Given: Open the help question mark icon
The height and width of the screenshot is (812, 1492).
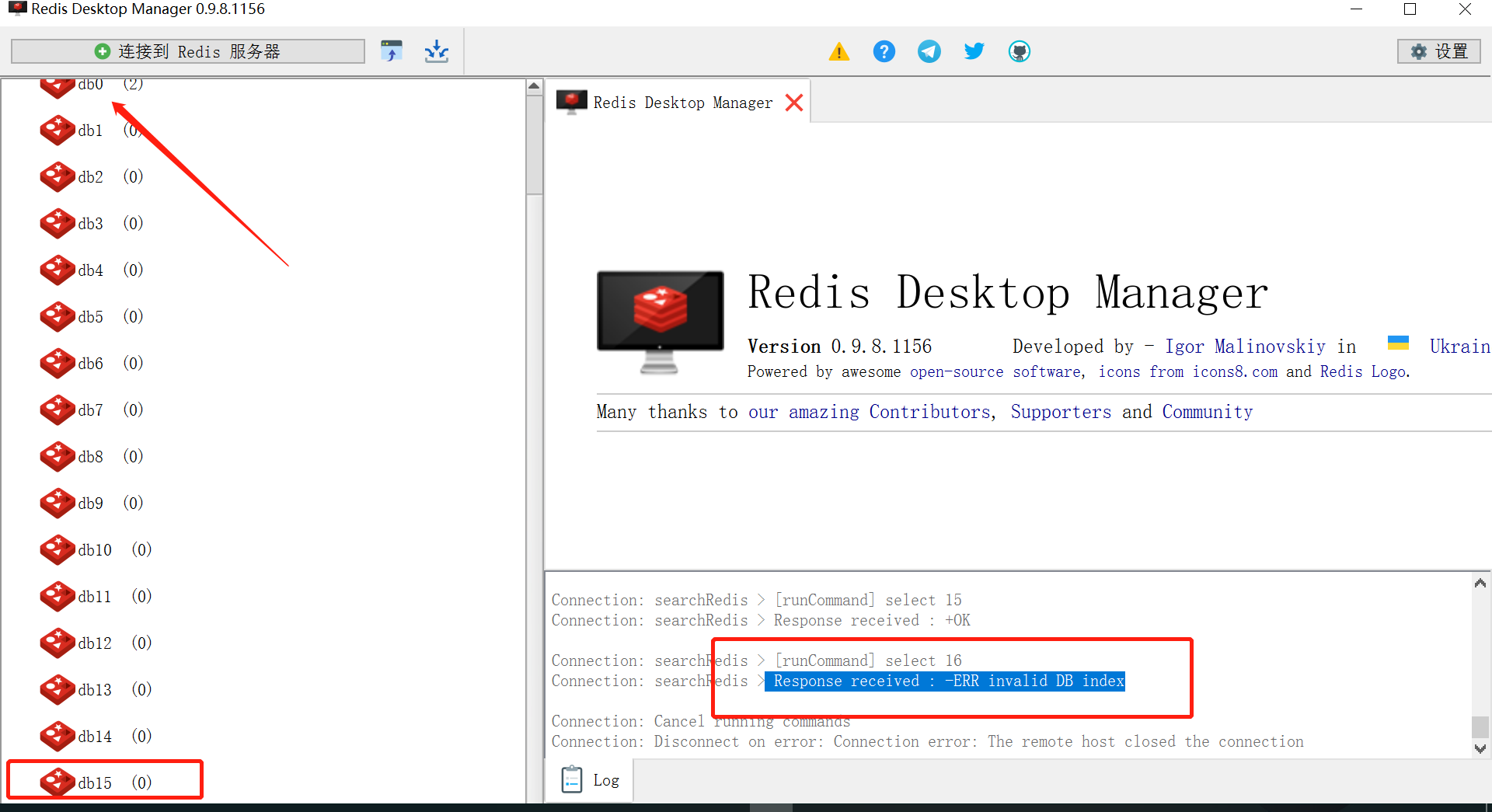Looking at the screenshot, I should pos(884,51).
